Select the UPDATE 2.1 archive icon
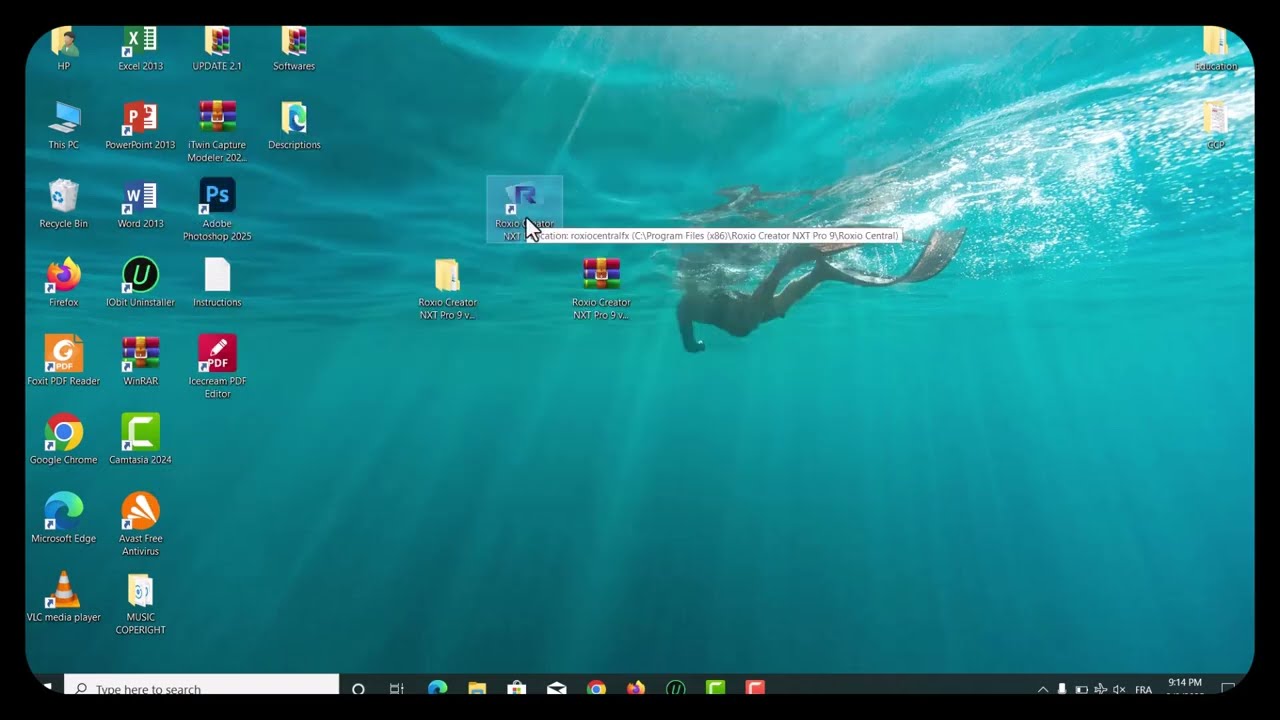 point(217,48)
